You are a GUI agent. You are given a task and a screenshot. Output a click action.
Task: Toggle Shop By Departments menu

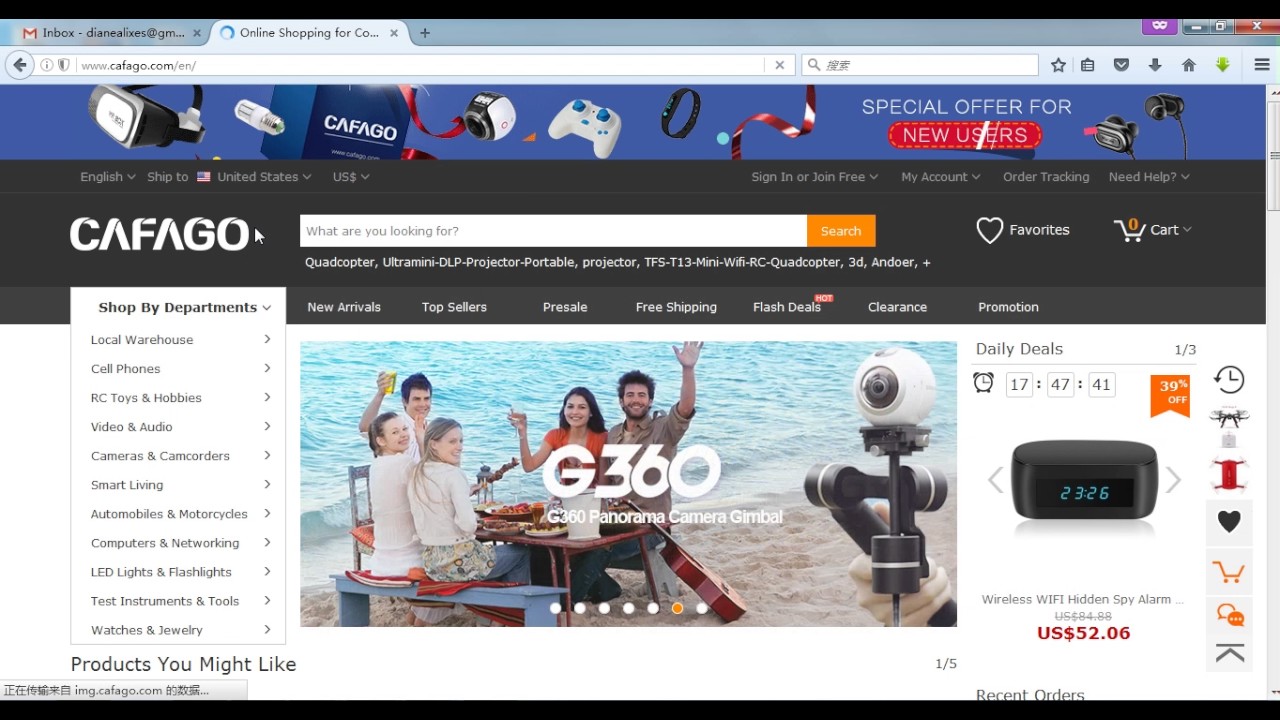pos(178,306)
